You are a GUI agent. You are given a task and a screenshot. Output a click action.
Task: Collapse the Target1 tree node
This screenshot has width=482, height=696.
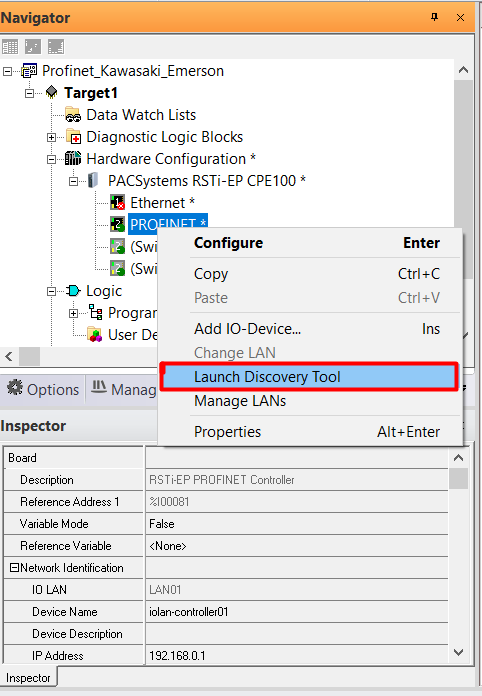click(30, 93)
